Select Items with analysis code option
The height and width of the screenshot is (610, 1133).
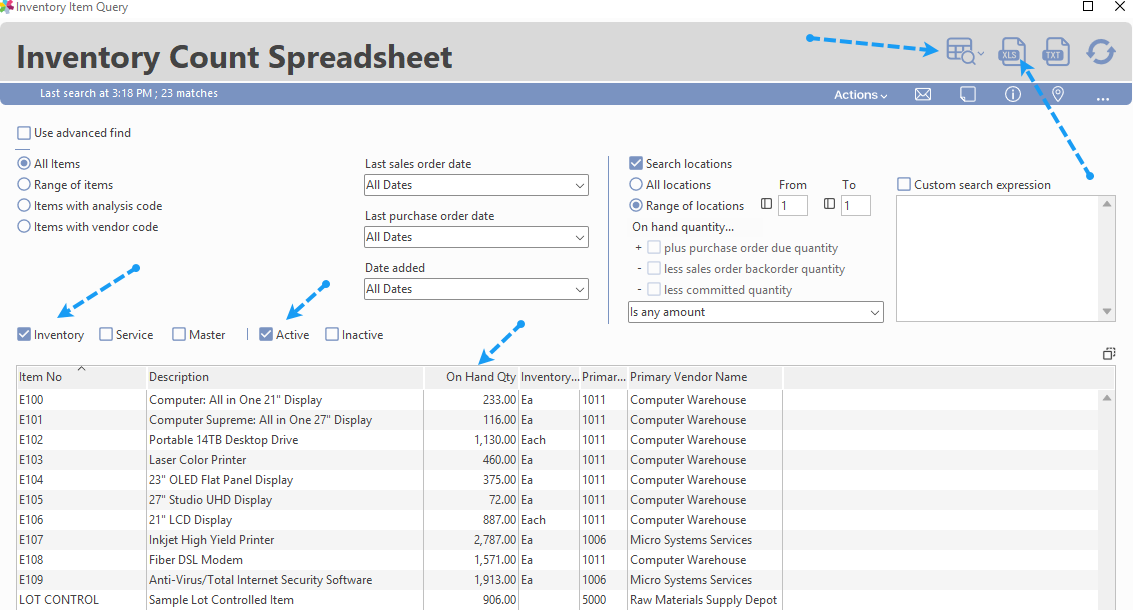pos(24,206)
